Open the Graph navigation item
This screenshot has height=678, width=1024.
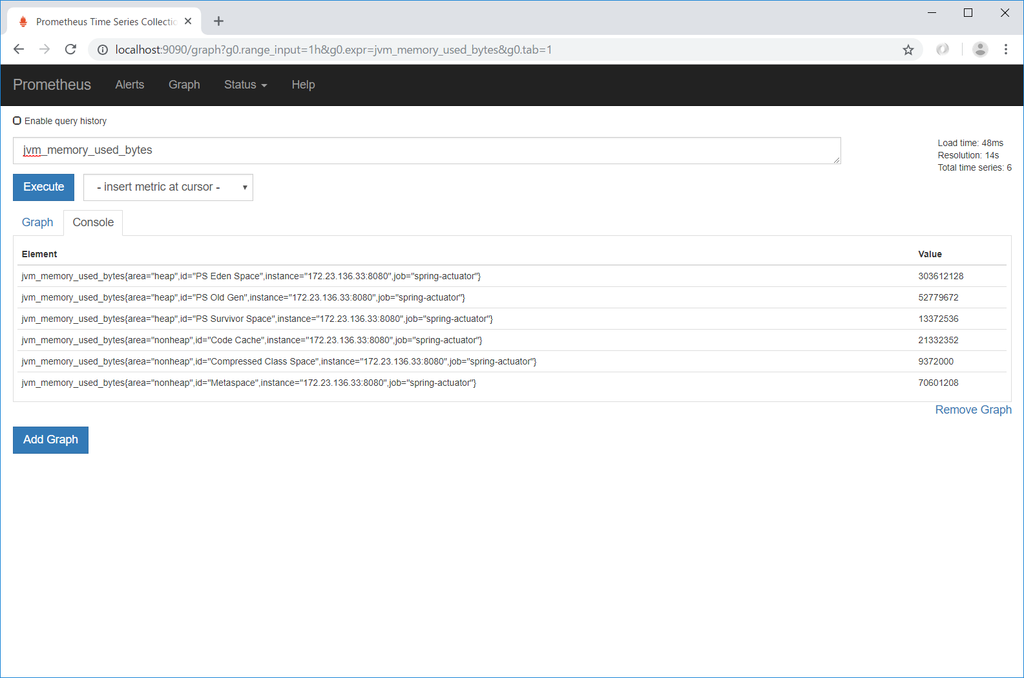click(184, 85)
